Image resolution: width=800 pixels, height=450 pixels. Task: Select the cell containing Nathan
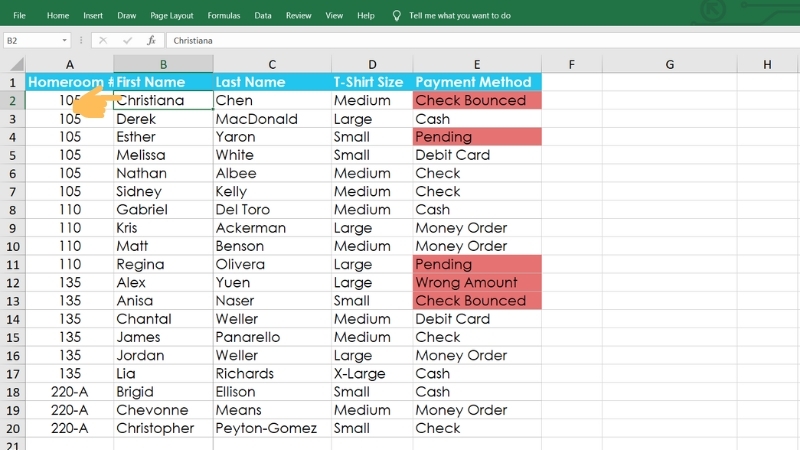[163, 173]
